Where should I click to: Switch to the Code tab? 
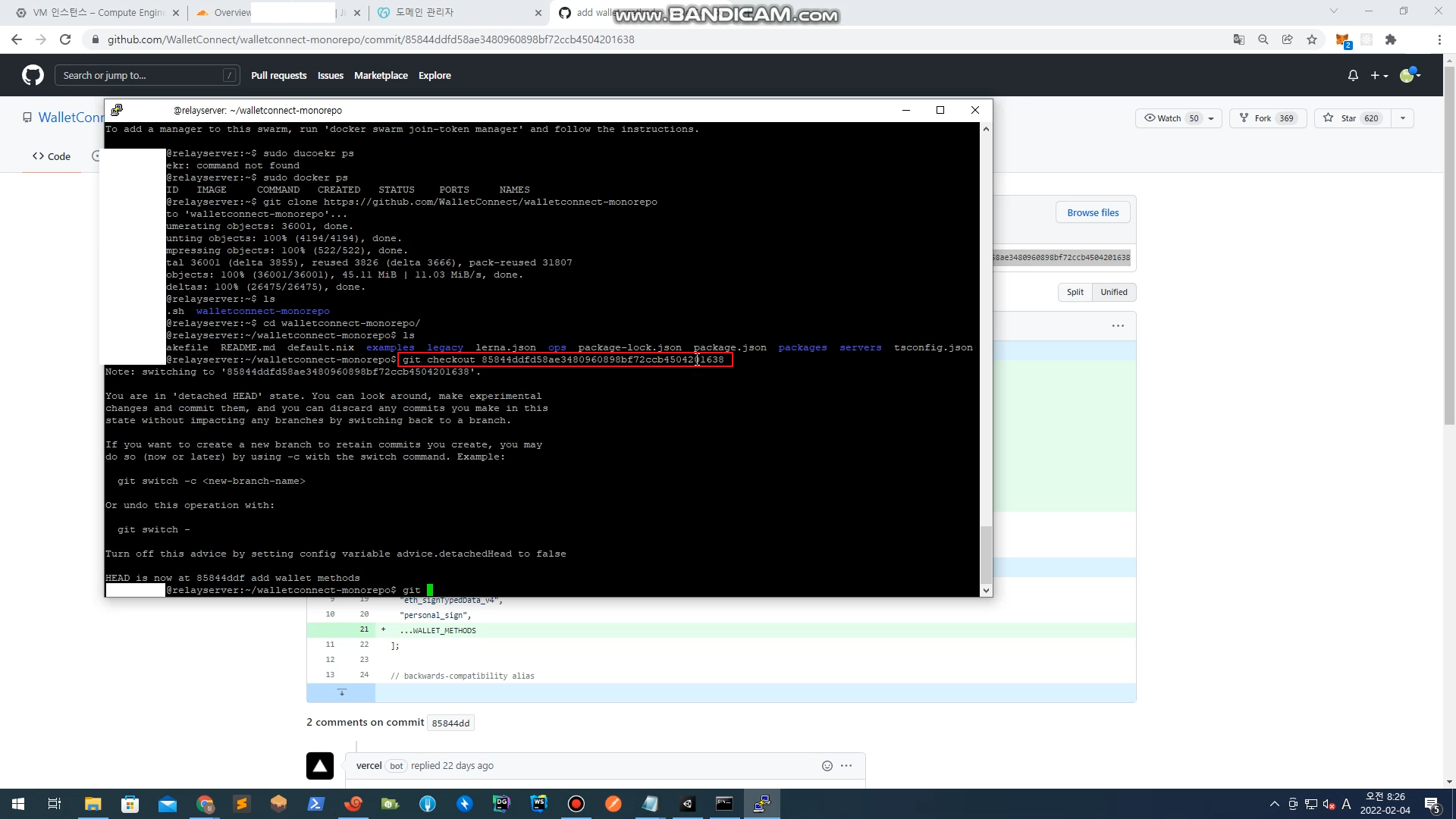click(x=52, y=156)
